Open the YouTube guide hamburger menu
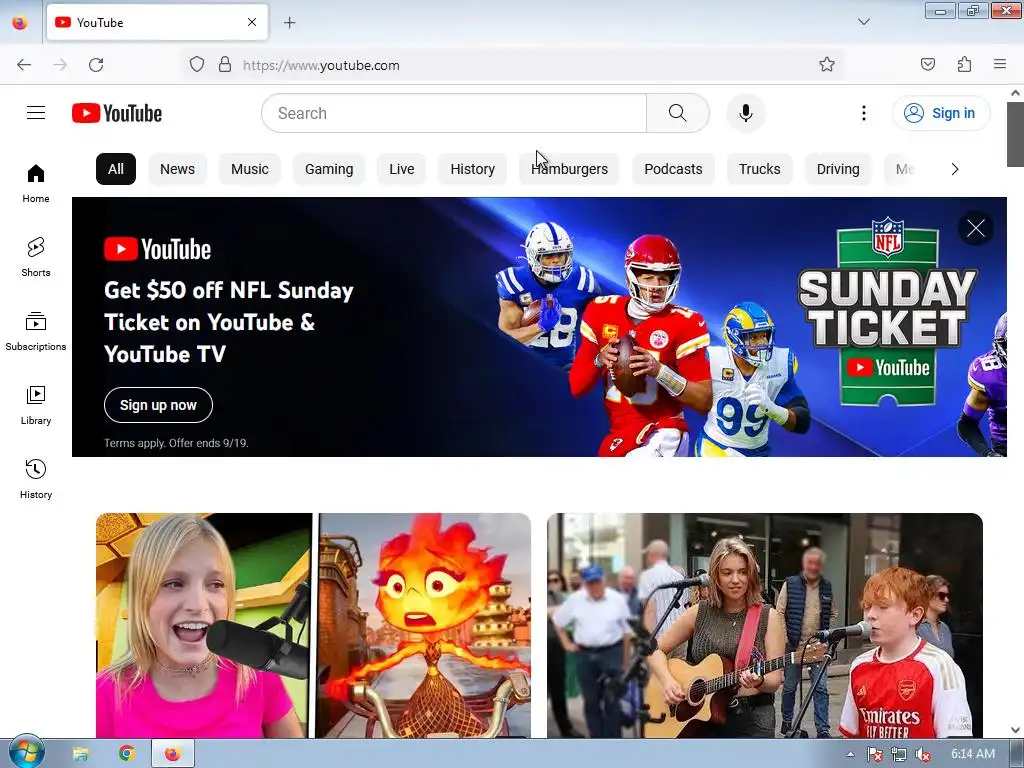The image size is (1024, 768). 36,113
